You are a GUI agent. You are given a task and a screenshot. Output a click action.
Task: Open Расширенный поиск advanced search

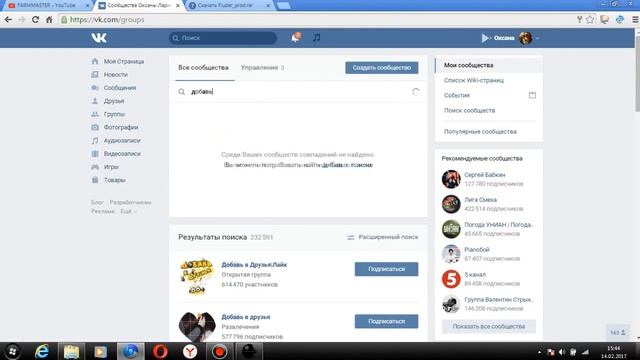(382, 237)
